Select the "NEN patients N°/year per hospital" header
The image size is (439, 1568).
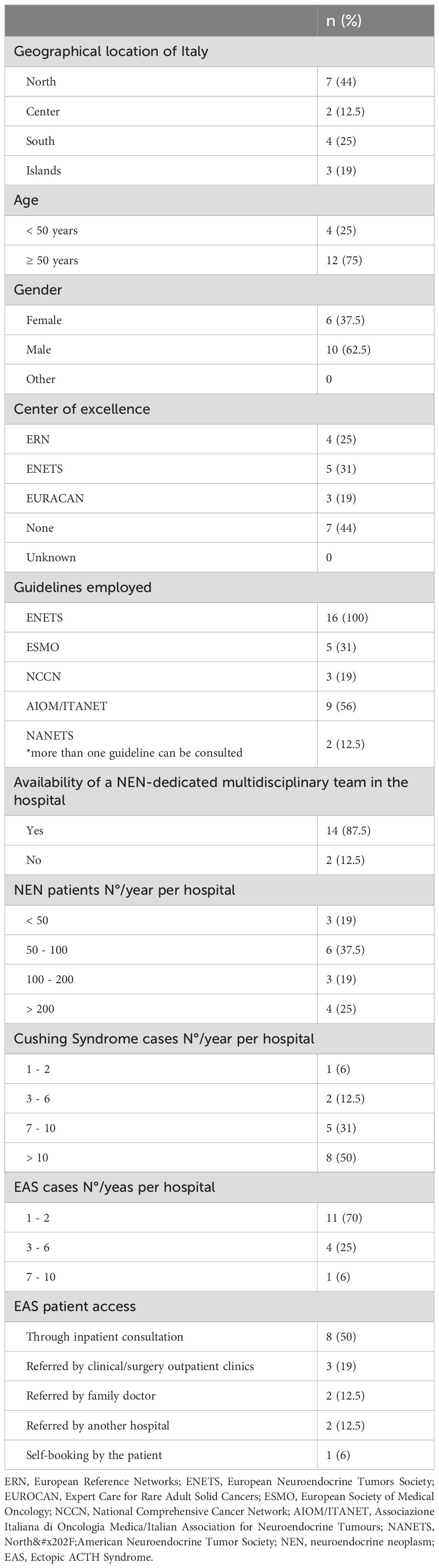124,890
